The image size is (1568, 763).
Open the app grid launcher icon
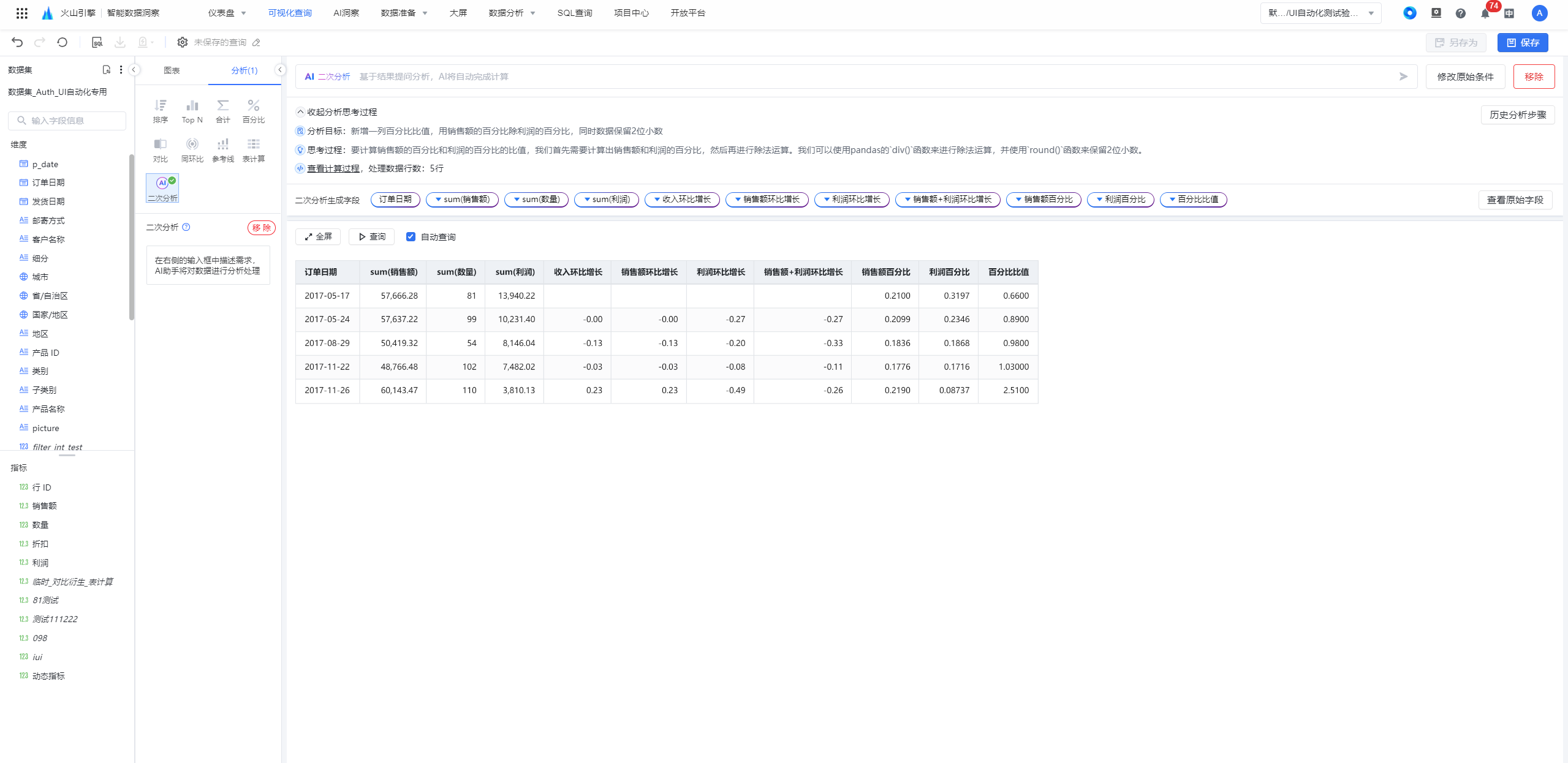[x=21, y=13]
